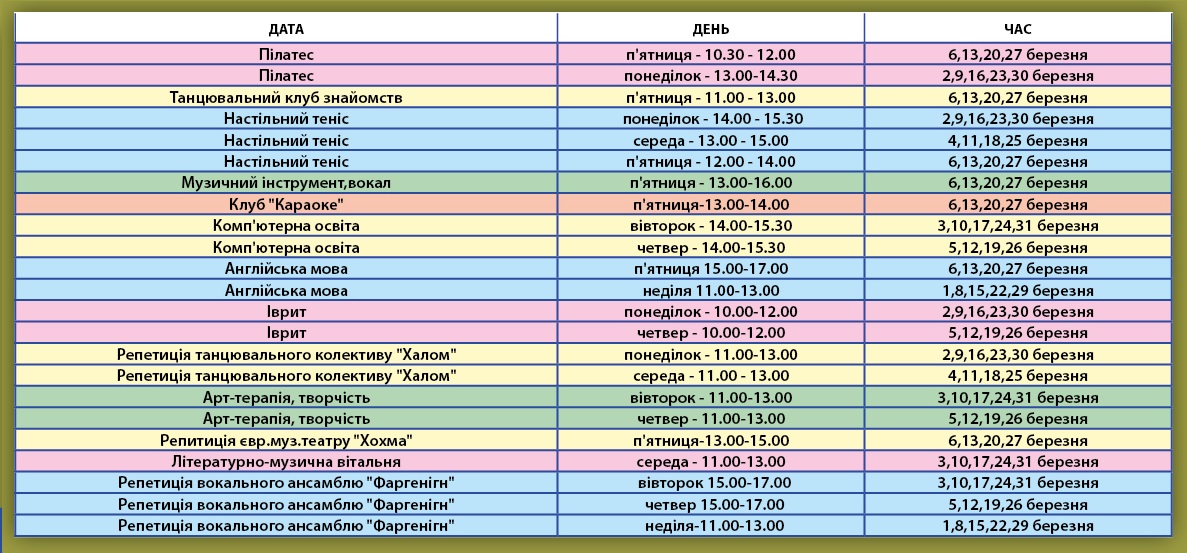Click the ЧАС column header

pos(1017,28)
